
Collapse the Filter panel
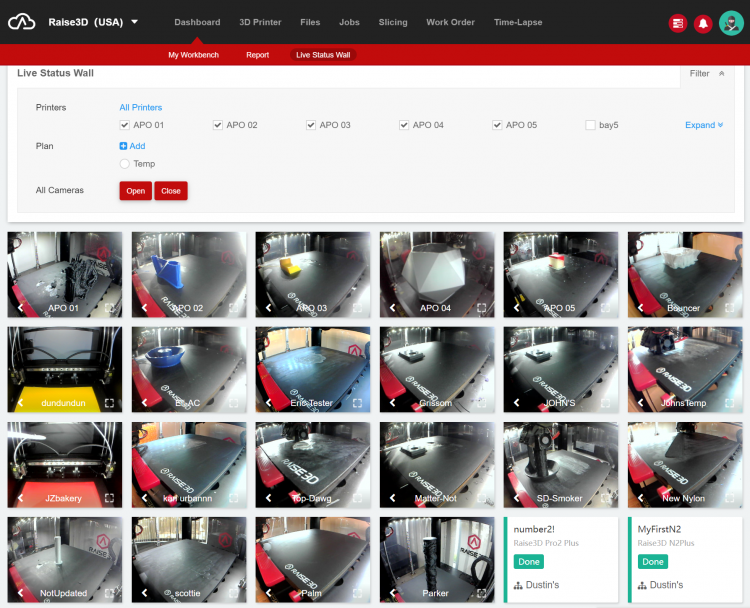pos(706,73)
